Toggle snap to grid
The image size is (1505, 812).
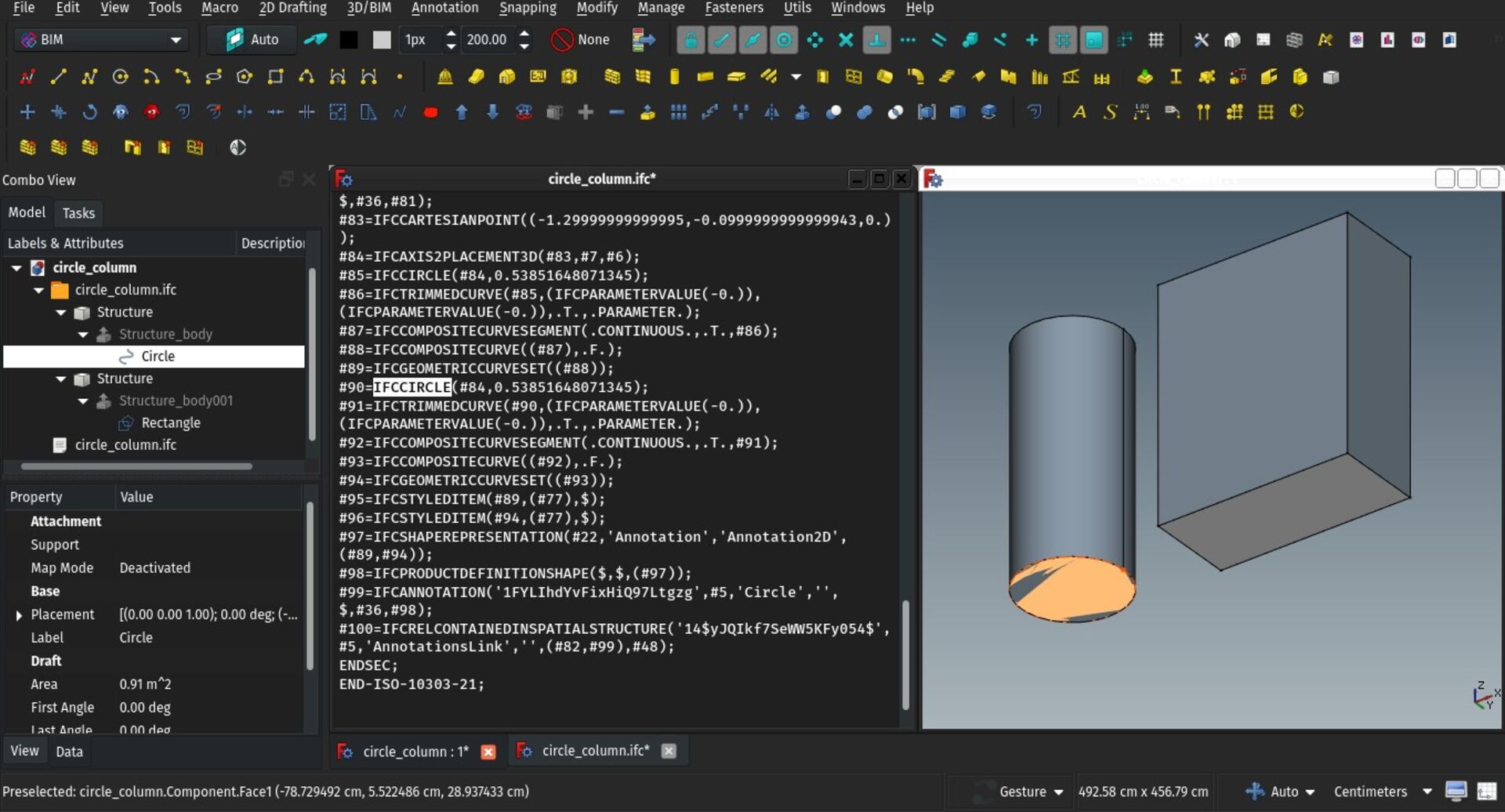(1063, 39)
